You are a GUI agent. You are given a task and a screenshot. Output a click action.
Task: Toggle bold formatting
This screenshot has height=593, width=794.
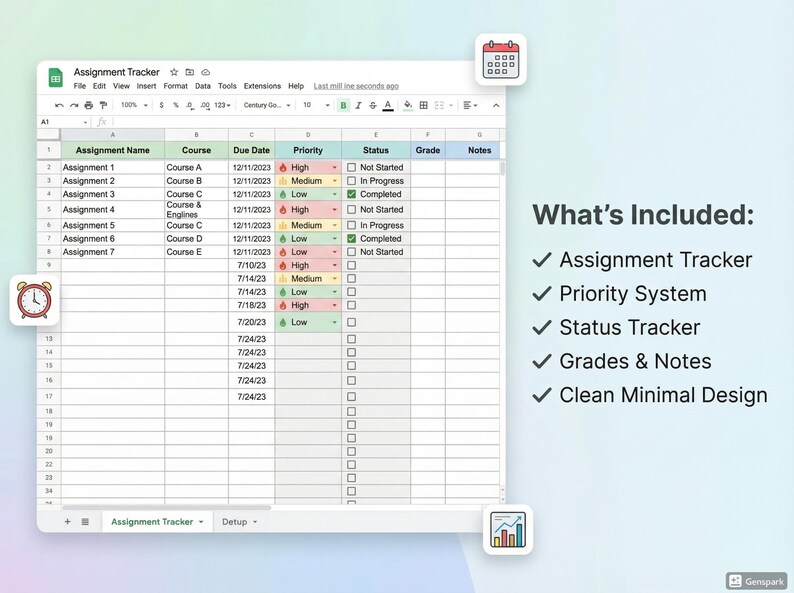coord(343,105)
